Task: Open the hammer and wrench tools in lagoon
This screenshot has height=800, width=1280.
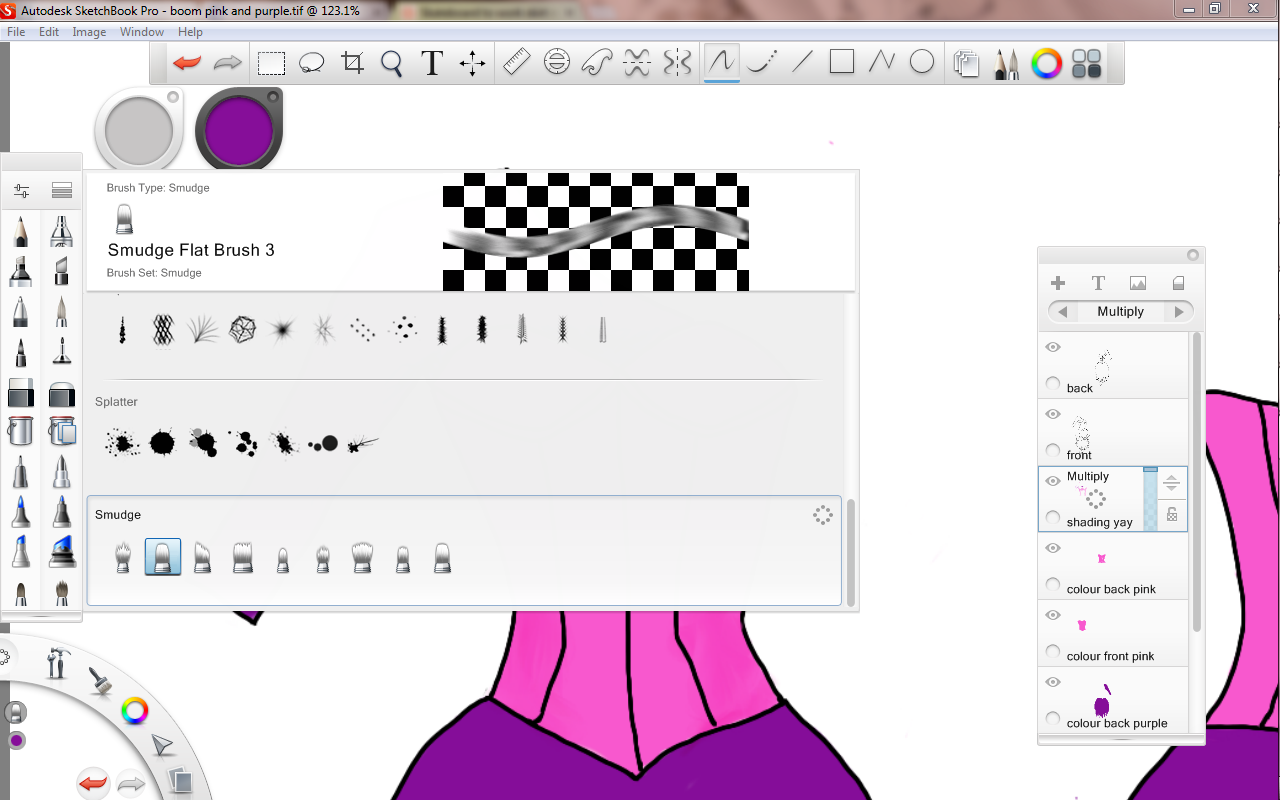Action: [58, 663]
